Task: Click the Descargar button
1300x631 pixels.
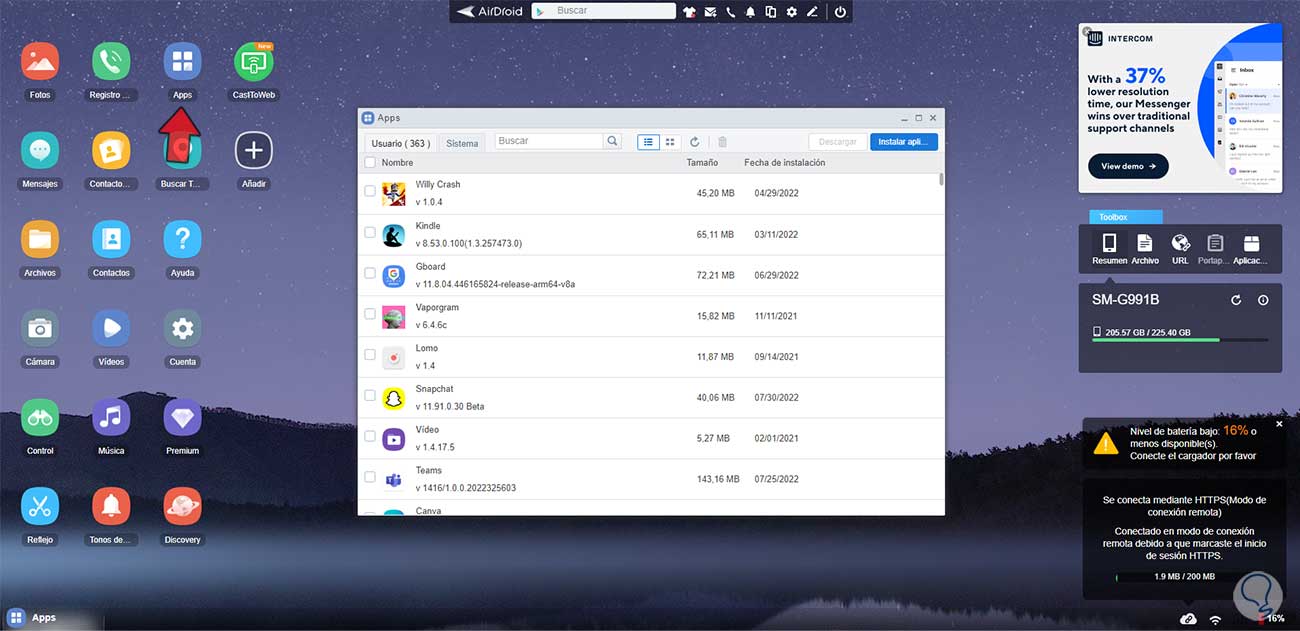Action: click(x=837, y=142)
